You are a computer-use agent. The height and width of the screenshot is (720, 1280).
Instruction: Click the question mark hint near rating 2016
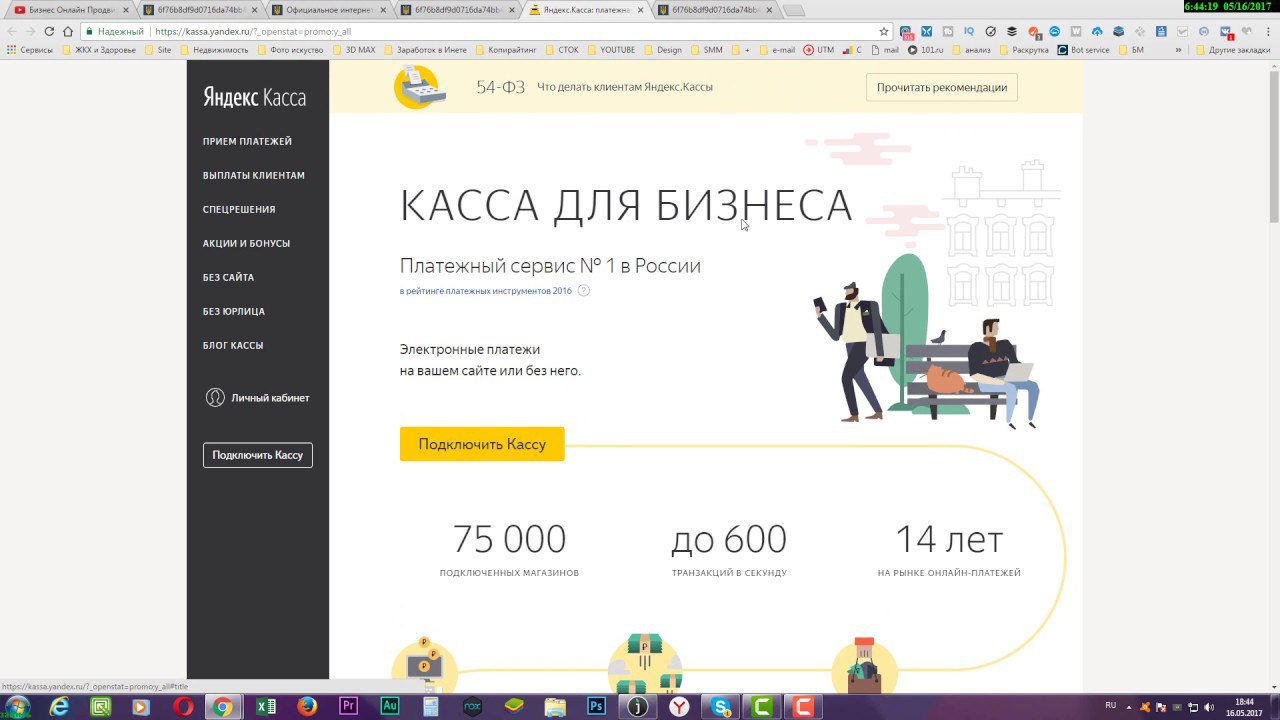pos(584,291)
